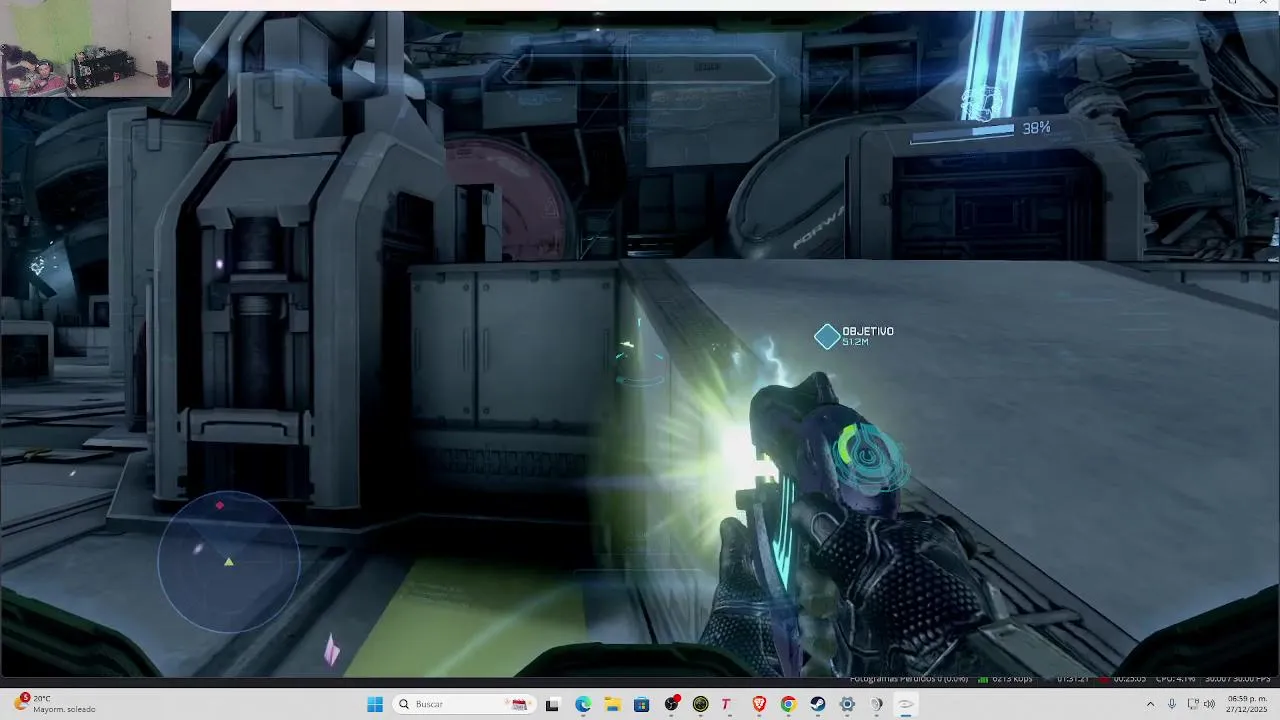Viewport: 1280px width, 720px height.
Task: Click the shield energy bar in the HUD
Action: (x=962, y=133)
